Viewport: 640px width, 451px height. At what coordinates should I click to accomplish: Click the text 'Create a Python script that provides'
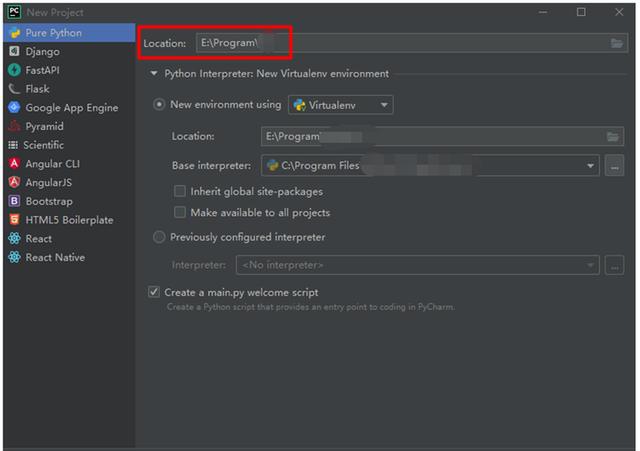point(237,307)
